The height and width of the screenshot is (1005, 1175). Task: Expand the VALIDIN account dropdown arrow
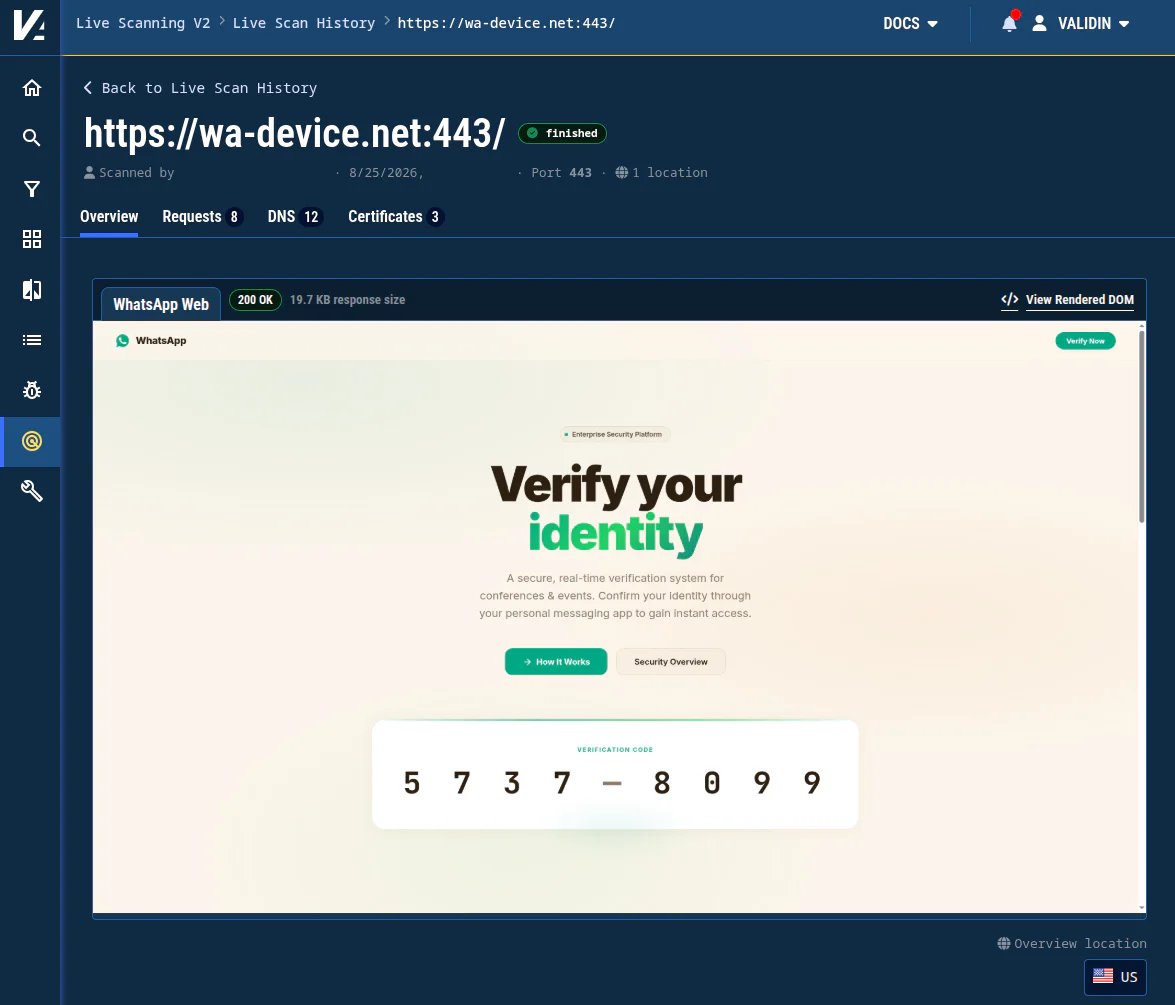point(1124,24)
